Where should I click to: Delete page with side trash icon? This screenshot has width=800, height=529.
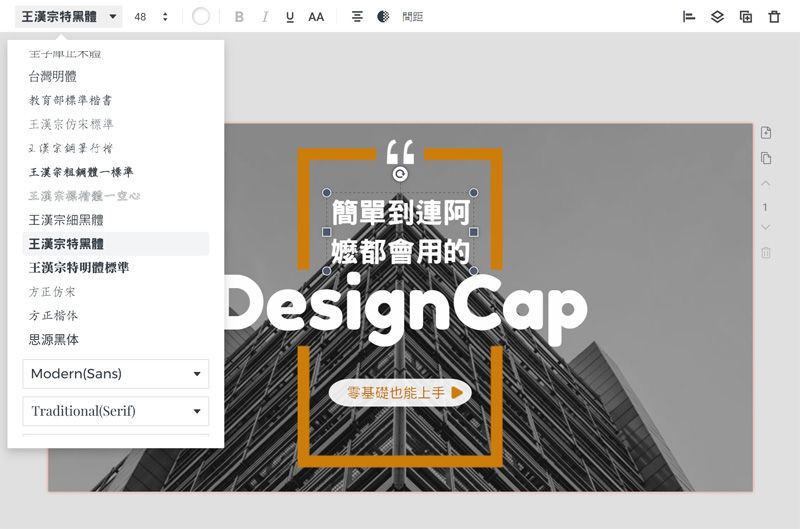pos(766,253)
